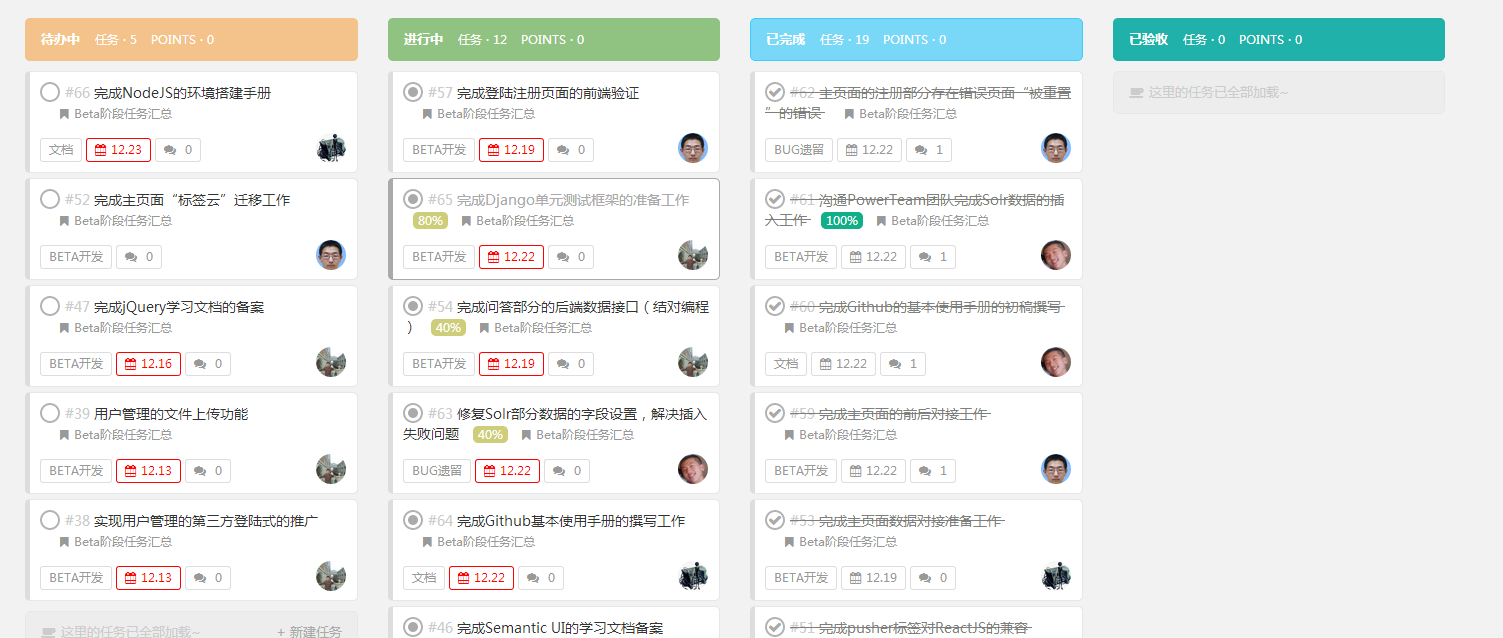Open the 1 comment on task #61
Screen dimensions: 1503x638
tap(933, 257)
